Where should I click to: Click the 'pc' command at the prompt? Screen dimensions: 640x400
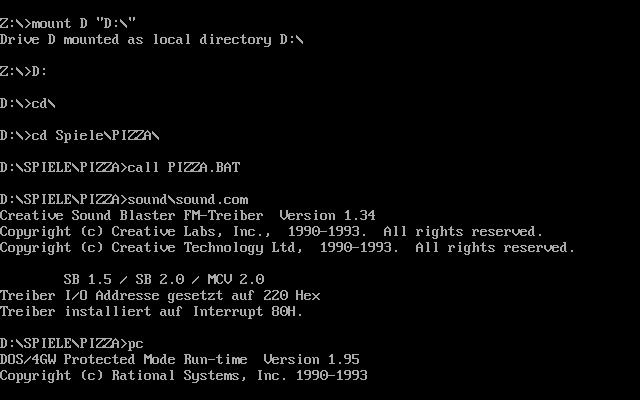point(136,344)
